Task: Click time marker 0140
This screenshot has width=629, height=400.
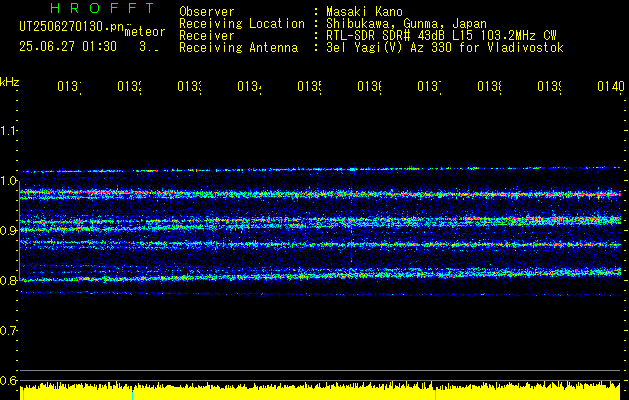Action: click(611, 86)
